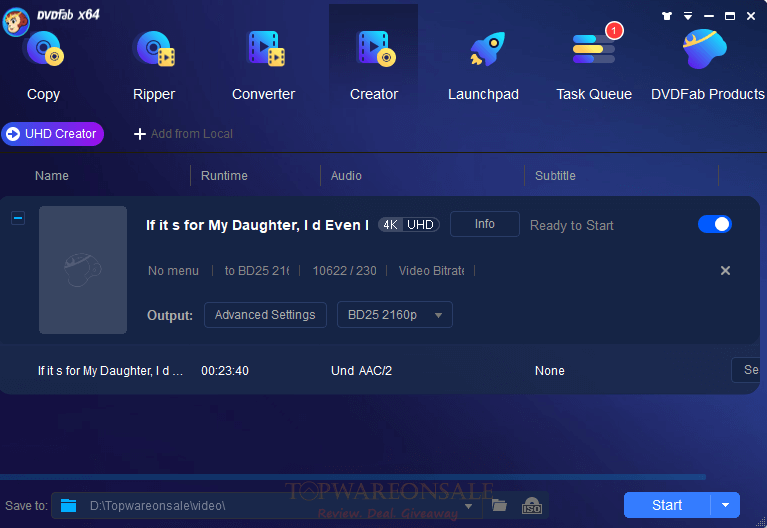Click the to BD25 output label
The height and width of the screenshot is (528, 767).
click(257, 271)
